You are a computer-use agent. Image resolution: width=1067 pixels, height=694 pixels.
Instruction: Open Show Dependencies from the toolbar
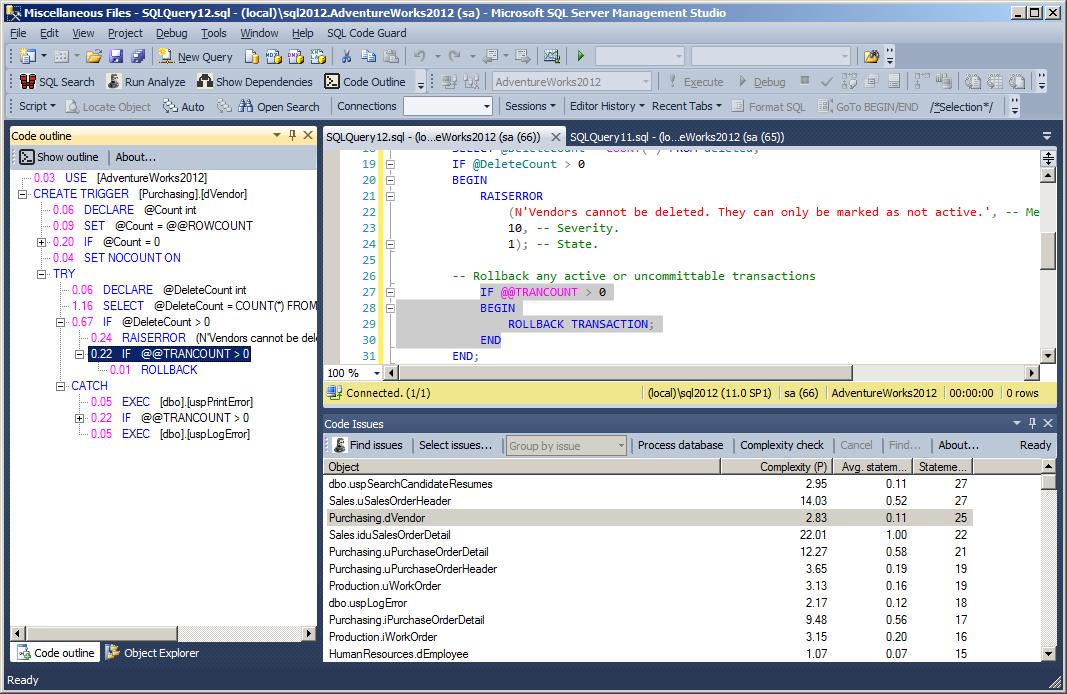tap(254, 82)
